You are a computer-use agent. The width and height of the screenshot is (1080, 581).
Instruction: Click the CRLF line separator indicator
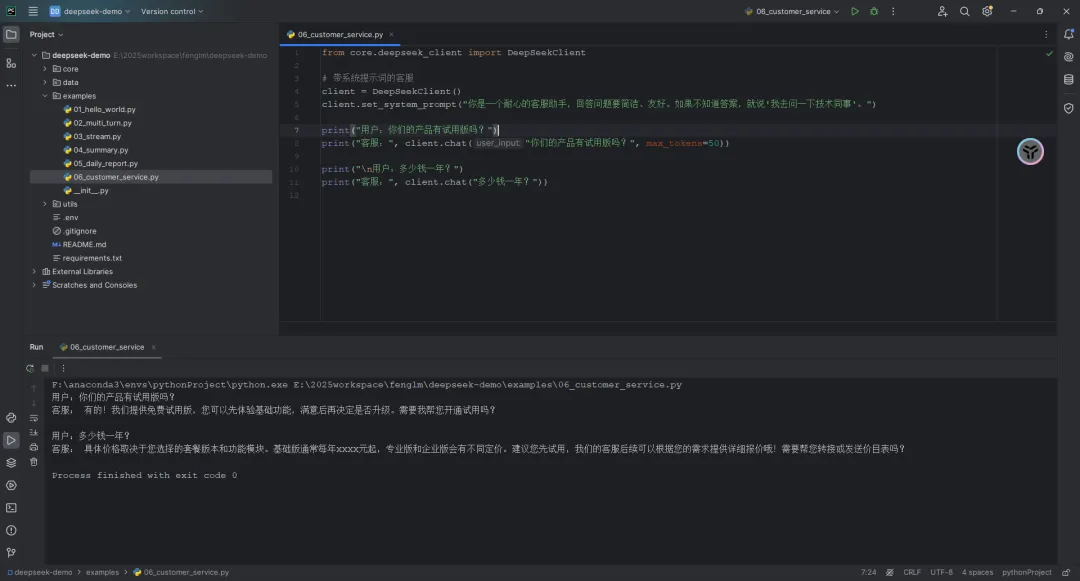click(912, 572)
